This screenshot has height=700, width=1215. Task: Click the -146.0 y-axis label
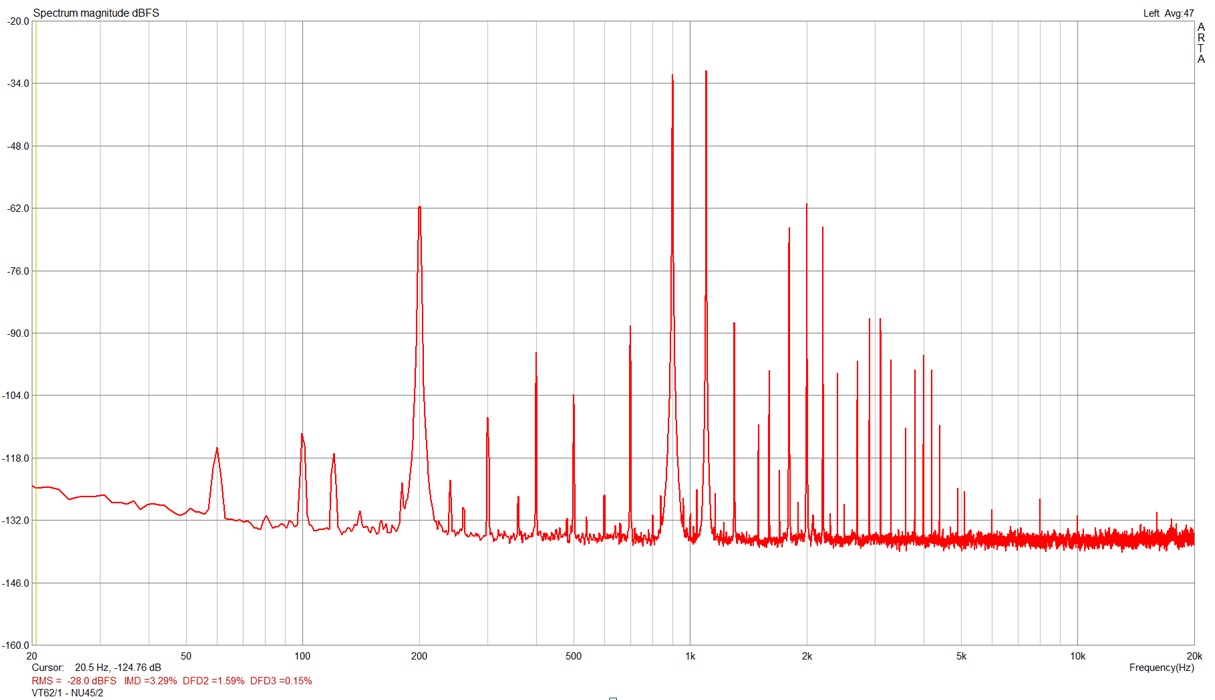point(14,583)
